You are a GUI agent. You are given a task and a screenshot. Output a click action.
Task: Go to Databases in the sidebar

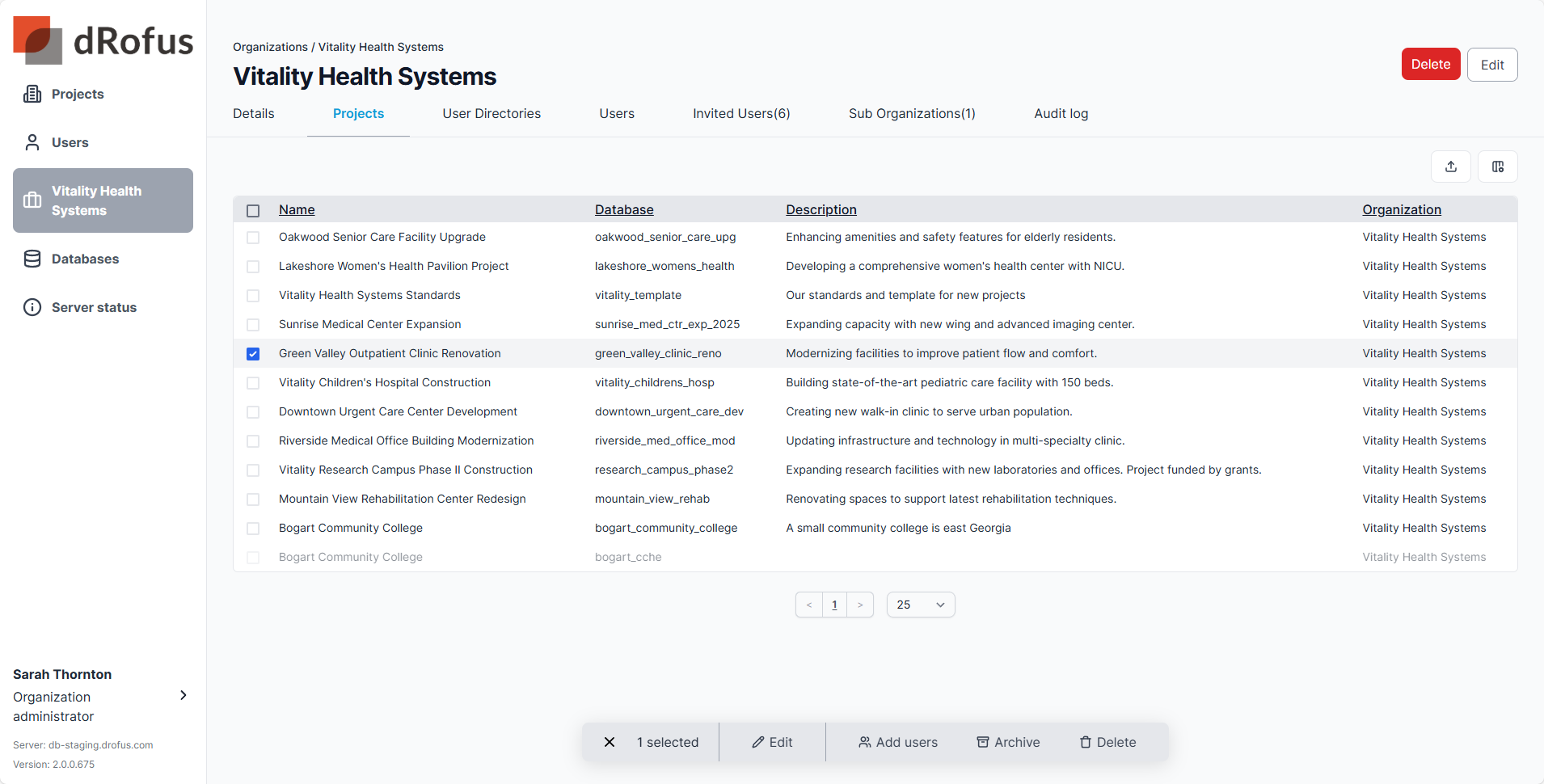pos(85,259)
